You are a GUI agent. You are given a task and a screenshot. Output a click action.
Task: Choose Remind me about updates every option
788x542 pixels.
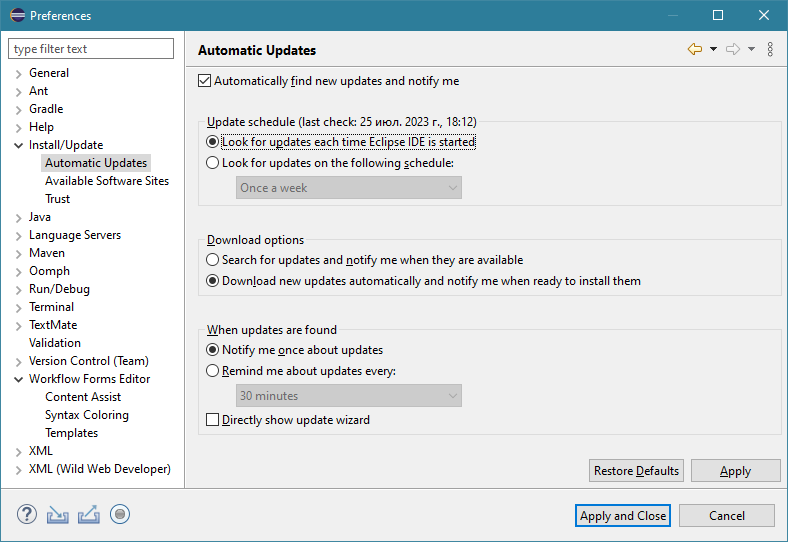point(212,371)
